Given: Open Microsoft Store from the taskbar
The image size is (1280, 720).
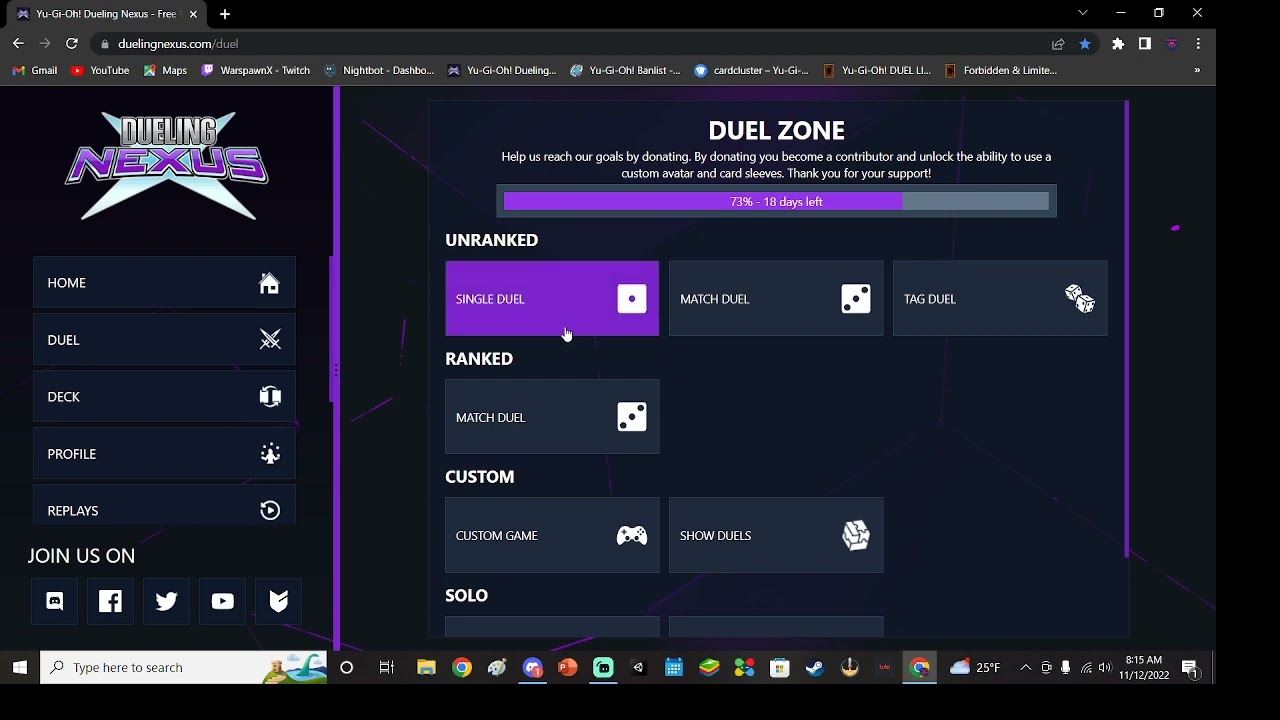Looking at the screenshot, I should point(780,668).
